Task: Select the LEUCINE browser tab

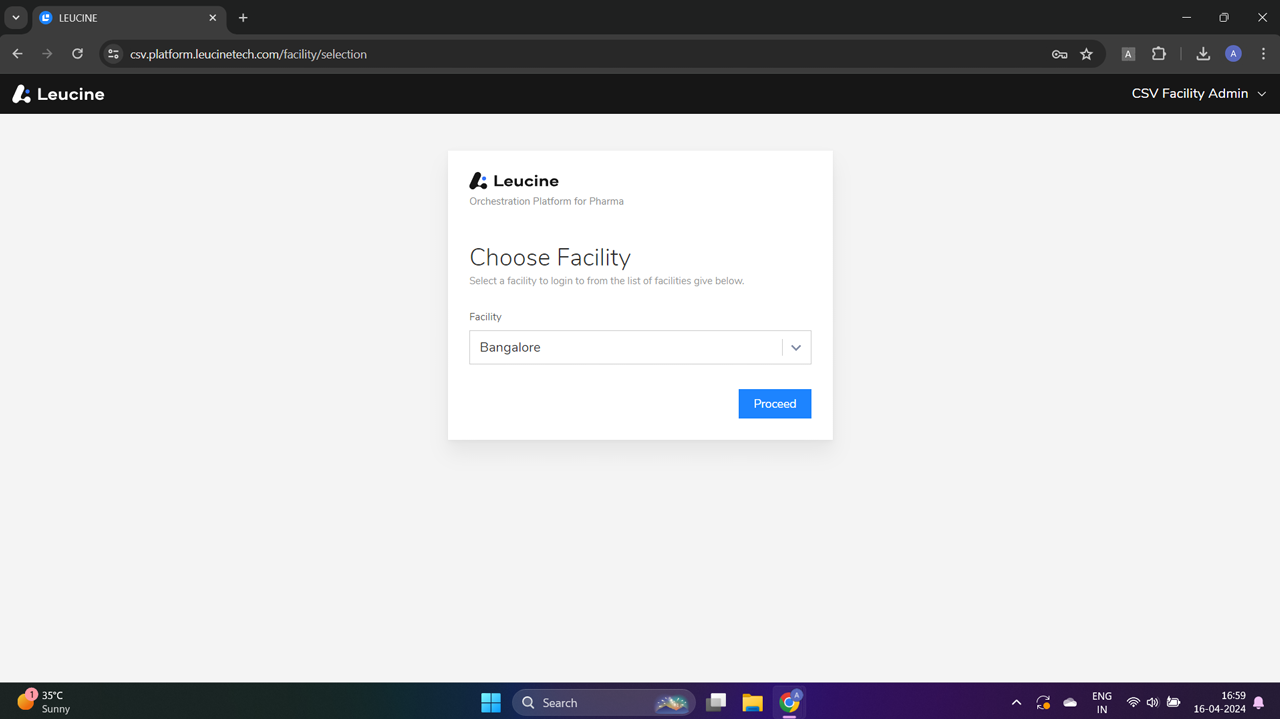Action: (x=128, y=18)
